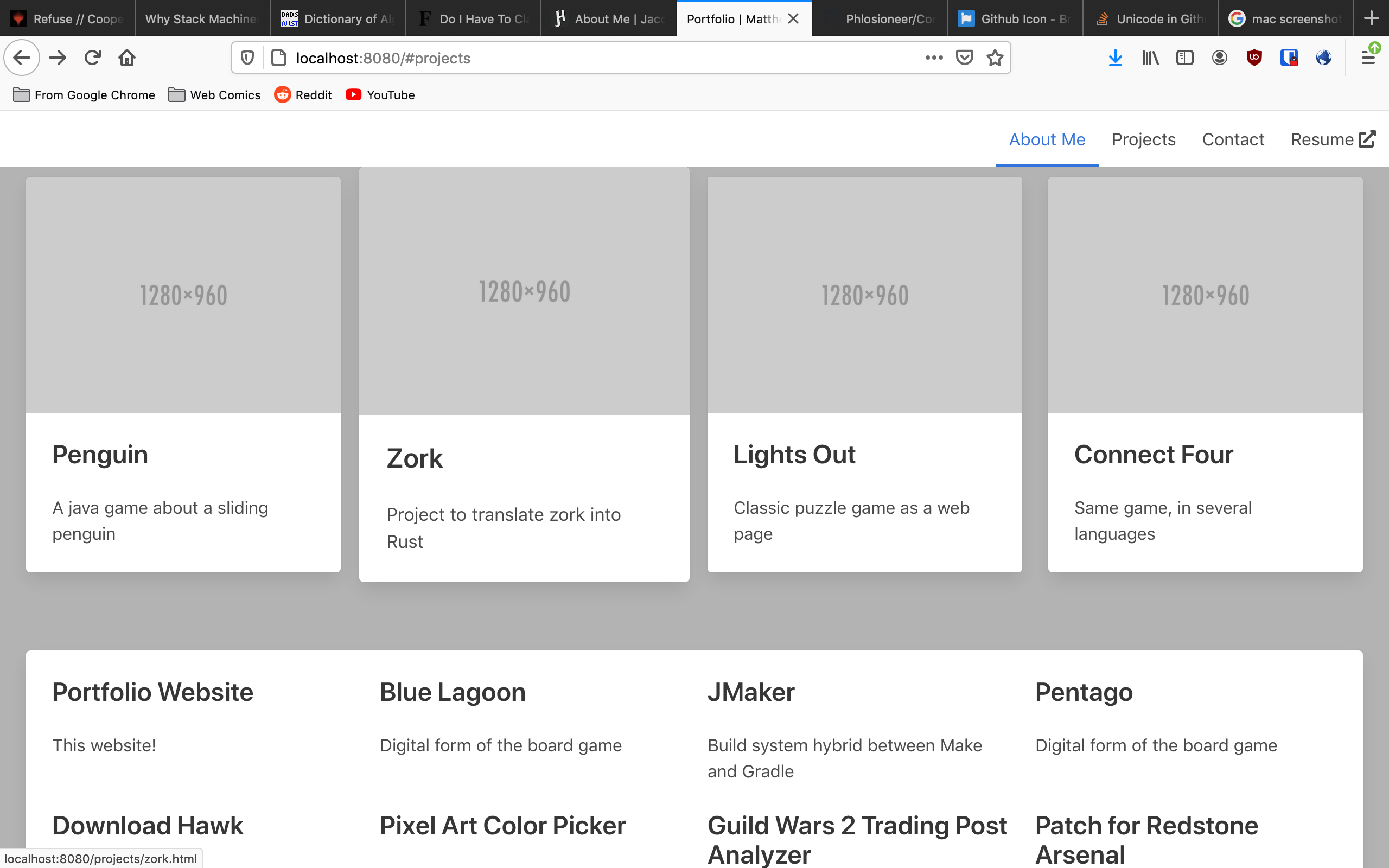Open tracking protection shield in address bar
Image resolution: width=1389 pixels, height=868 pixels.
point(247,58)
